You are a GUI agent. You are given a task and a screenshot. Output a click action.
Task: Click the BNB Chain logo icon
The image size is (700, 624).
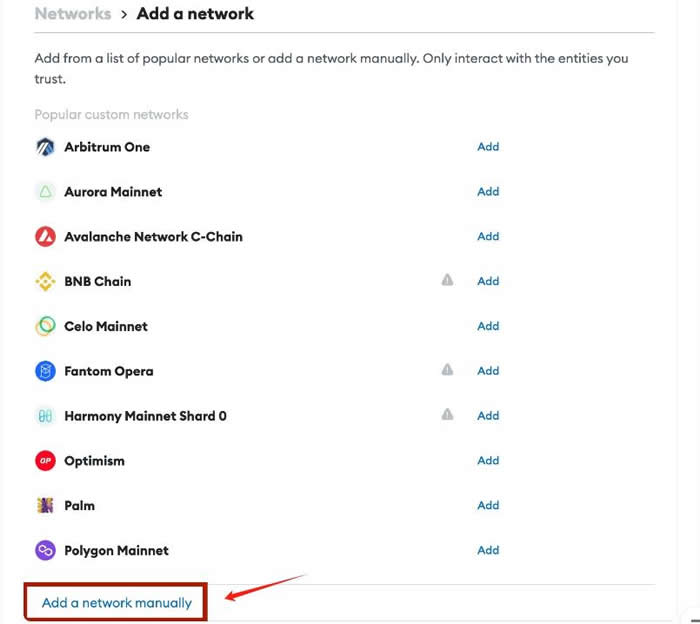(x=45, y=282)
